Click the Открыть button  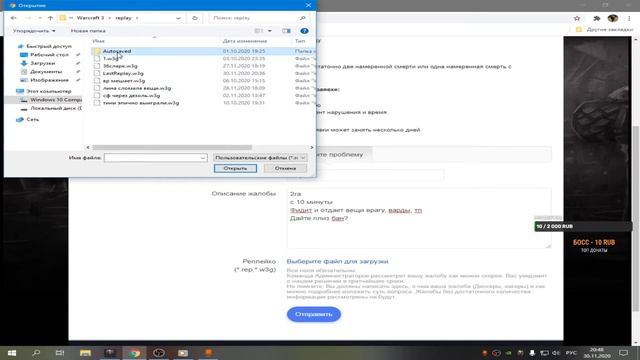coord(236,168)
